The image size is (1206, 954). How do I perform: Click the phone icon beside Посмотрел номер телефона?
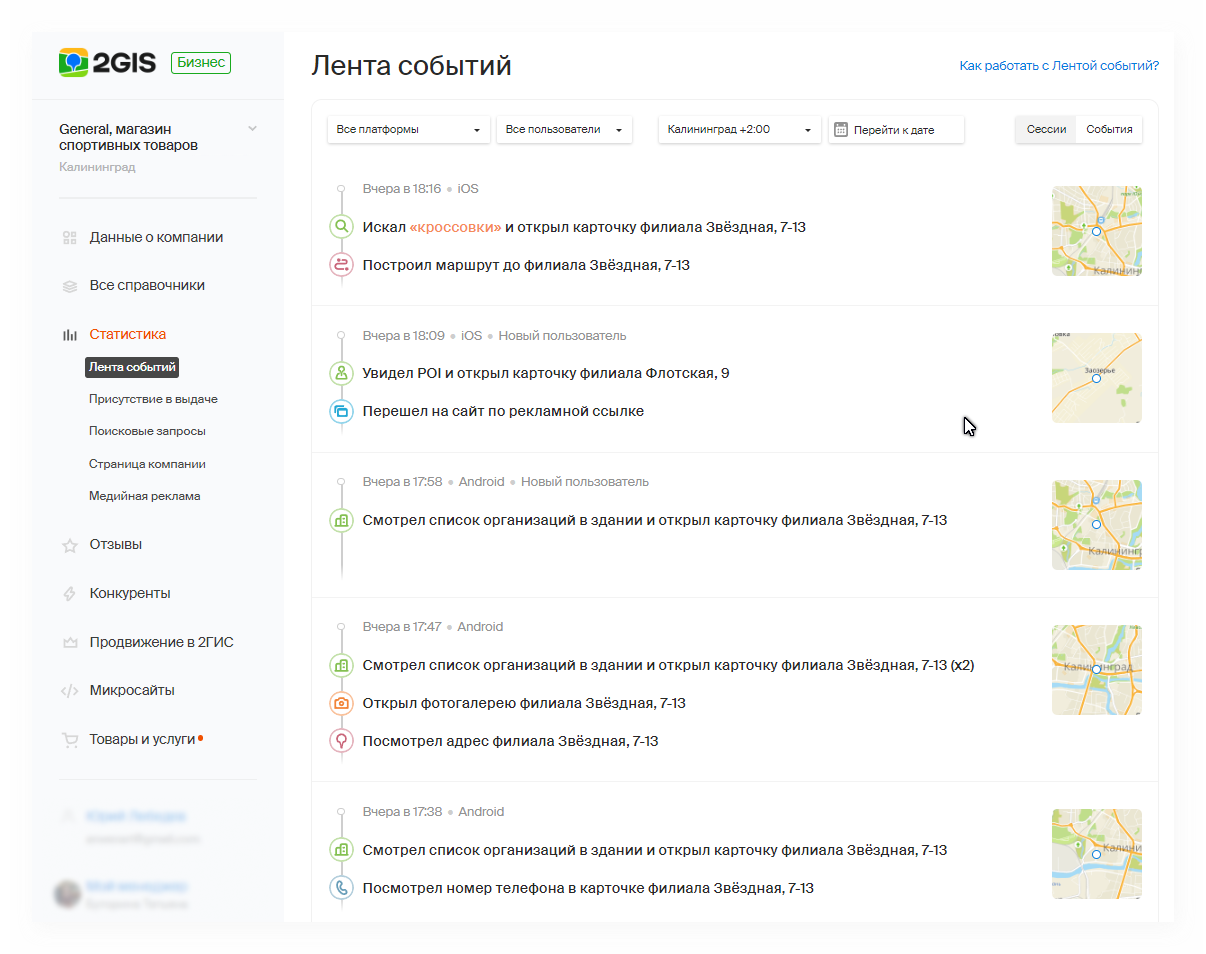(342, 888)
